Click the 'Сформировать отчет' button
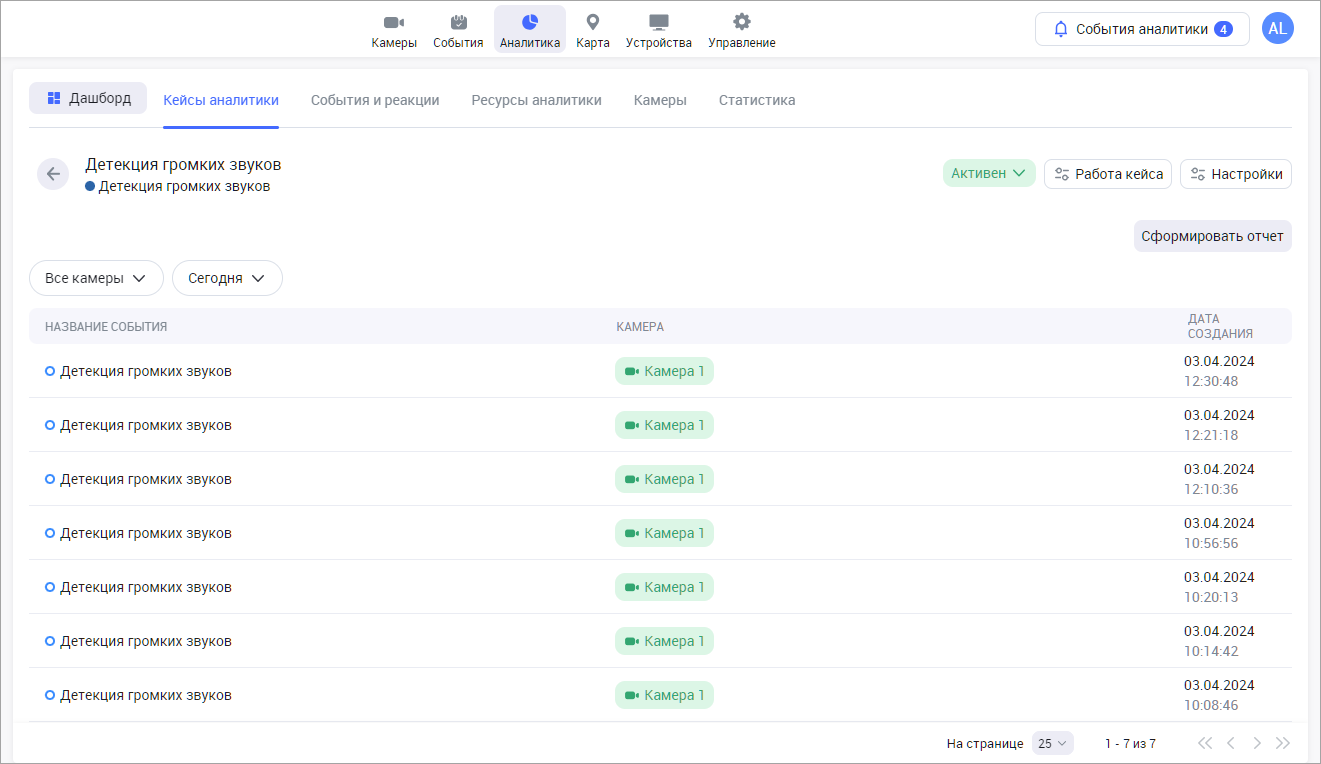Viewport: 1321px width, 764px height. (1212, 236)
